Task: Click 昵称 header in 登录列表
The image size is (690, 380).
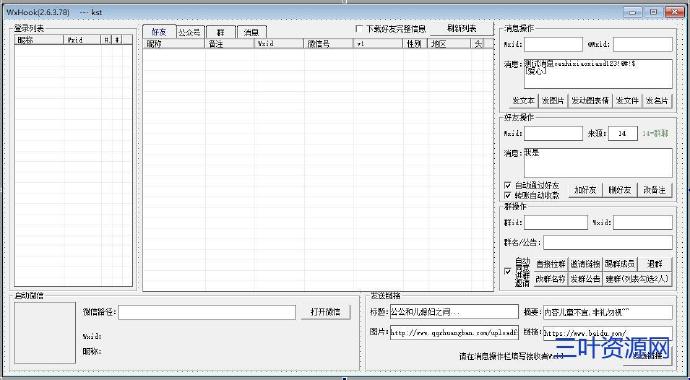Action: coord(40,40)
